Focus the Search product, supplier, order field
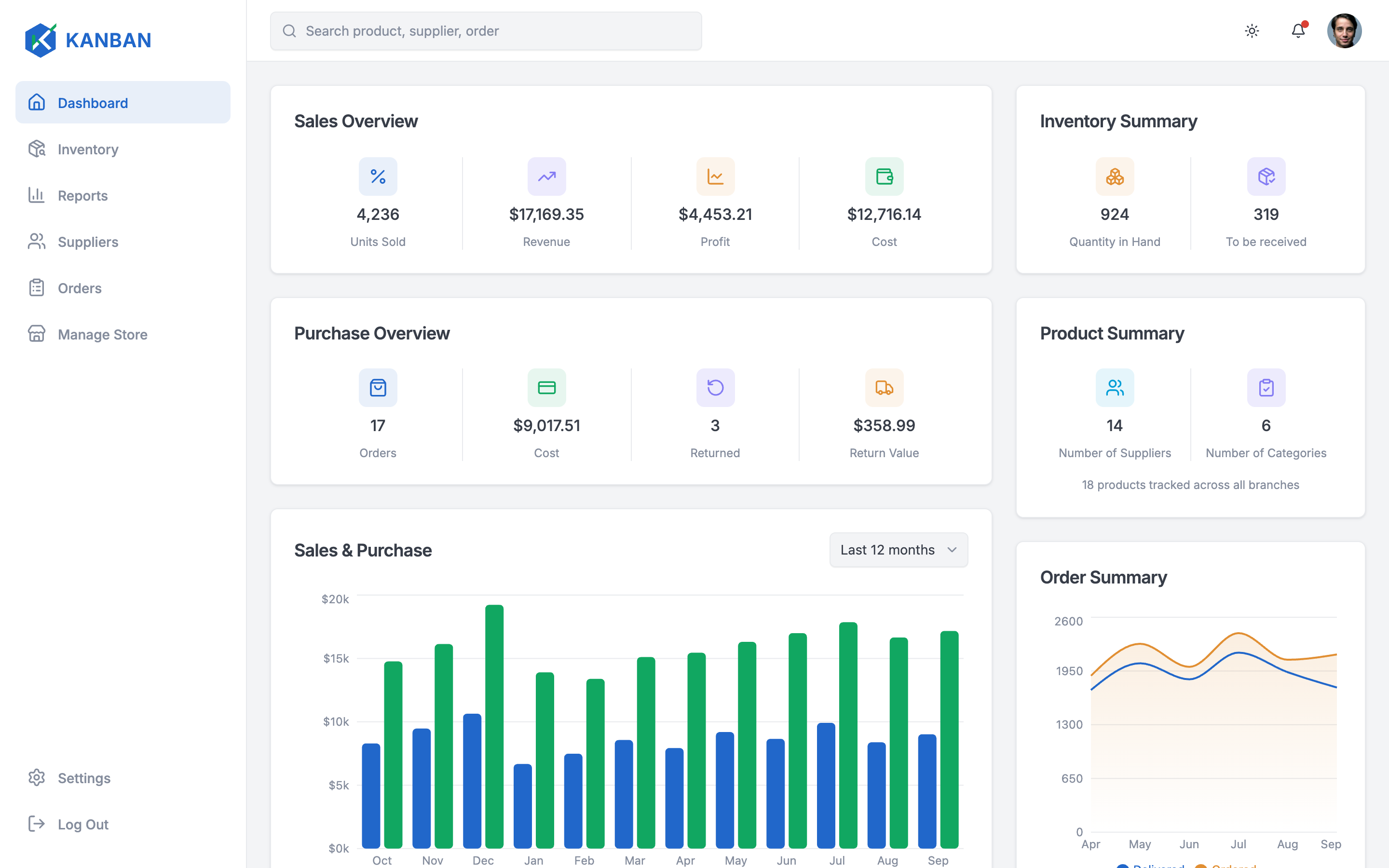Image resolution: width=1389 pixels, height=868 pixels. [486, 31]
